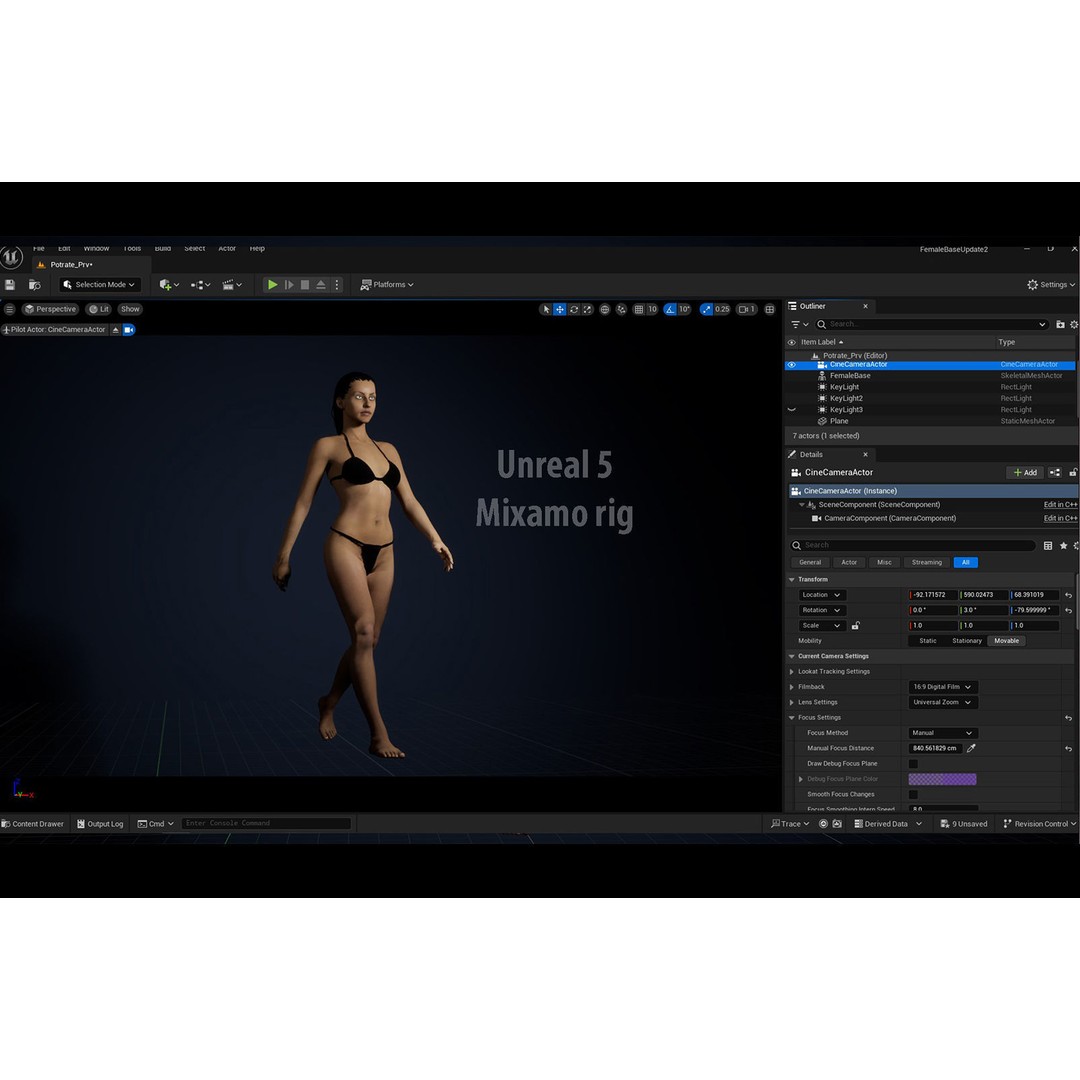Open the content browser folder search icon

(34, 284)
